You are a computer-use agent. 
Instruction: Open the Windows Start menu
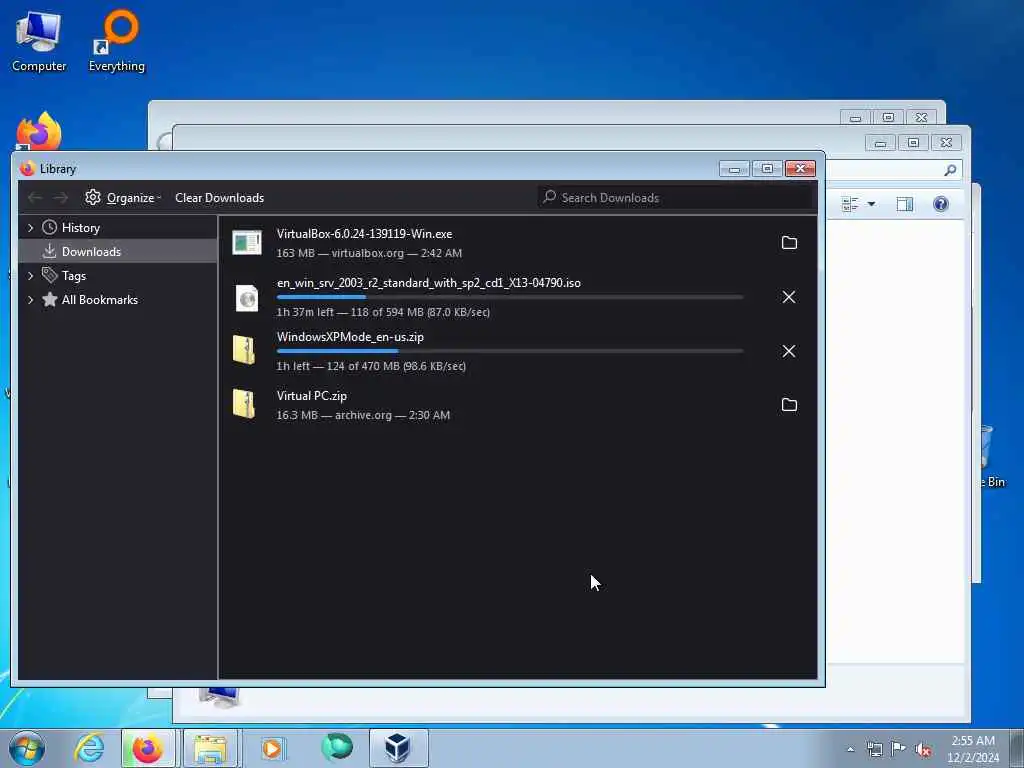pos(27,748)
